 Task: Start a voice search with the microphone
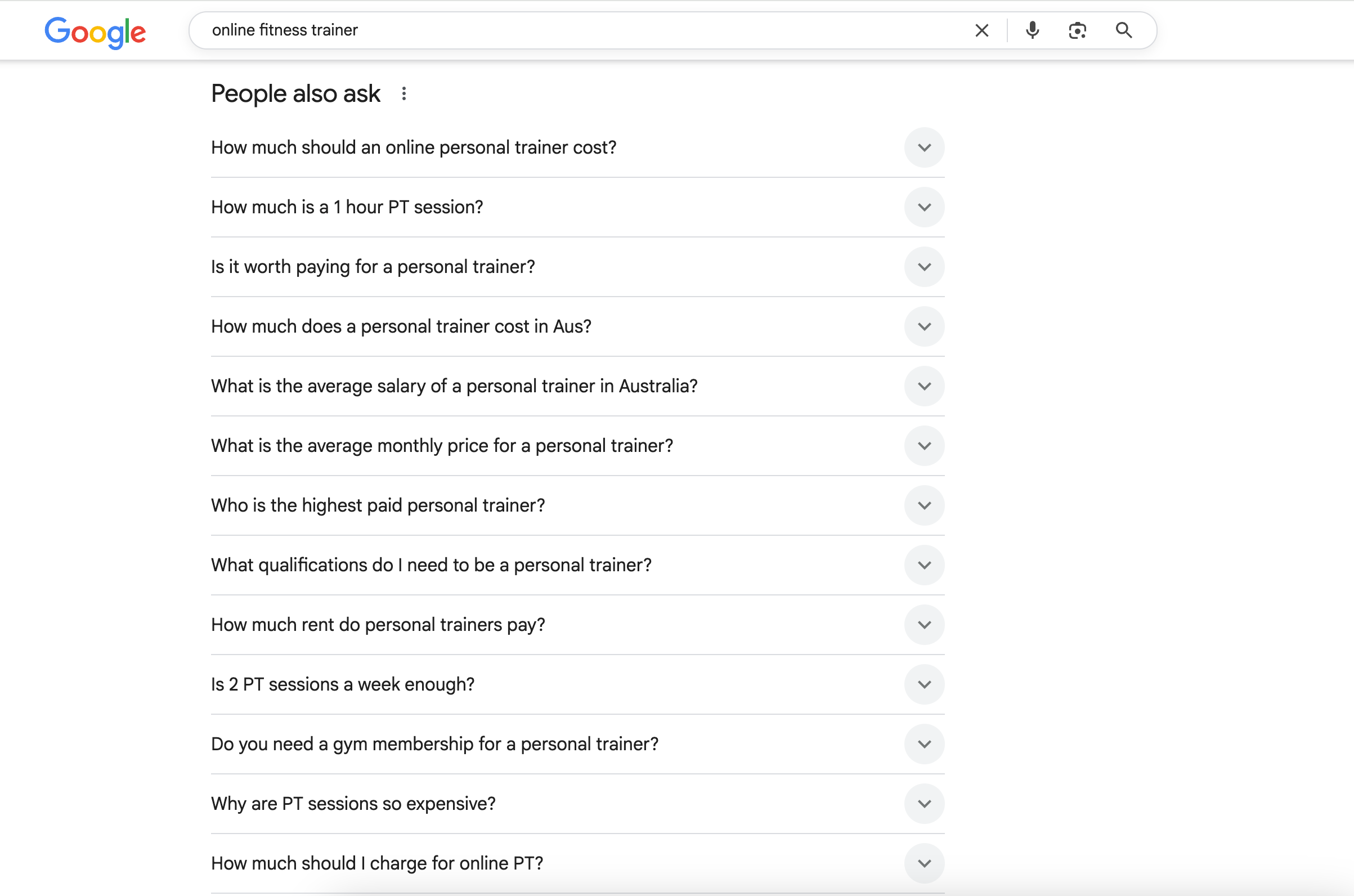[1032, 30]
